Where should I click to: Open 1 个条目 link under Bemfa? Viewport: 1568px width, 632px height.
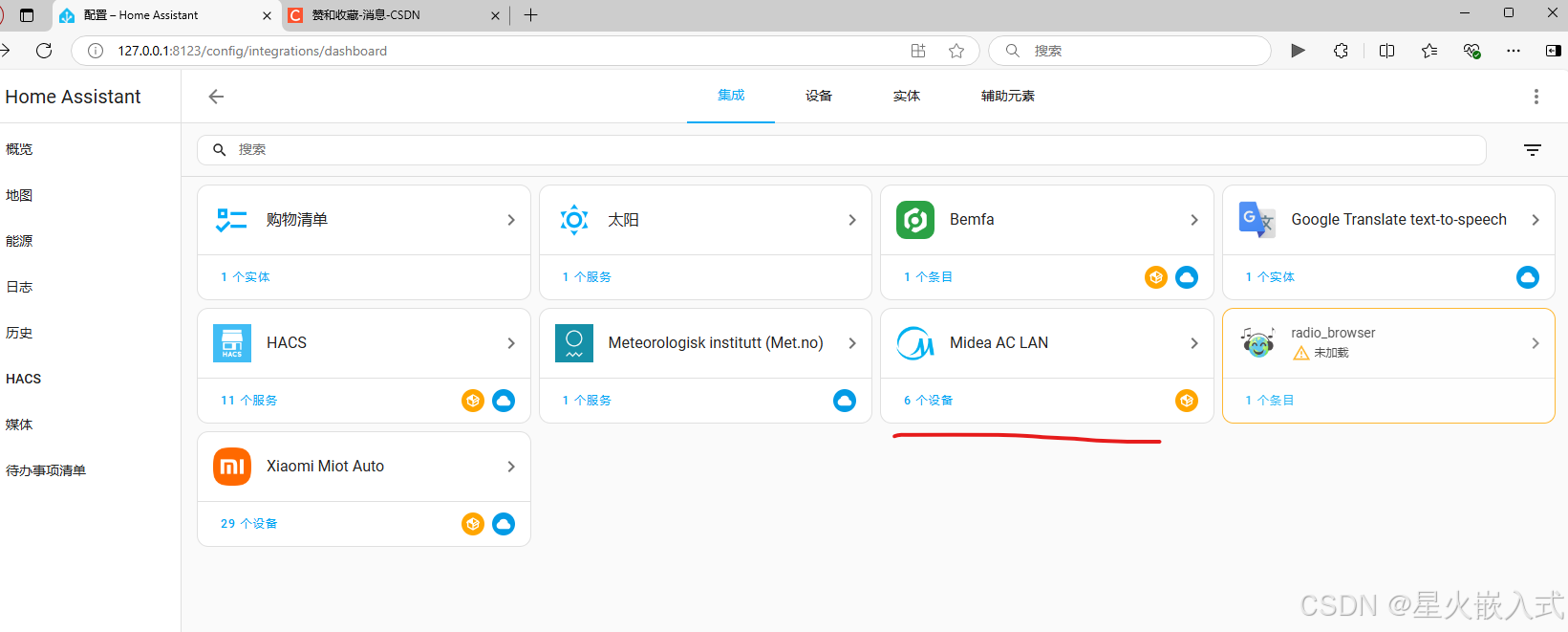[x=929, y=277]
